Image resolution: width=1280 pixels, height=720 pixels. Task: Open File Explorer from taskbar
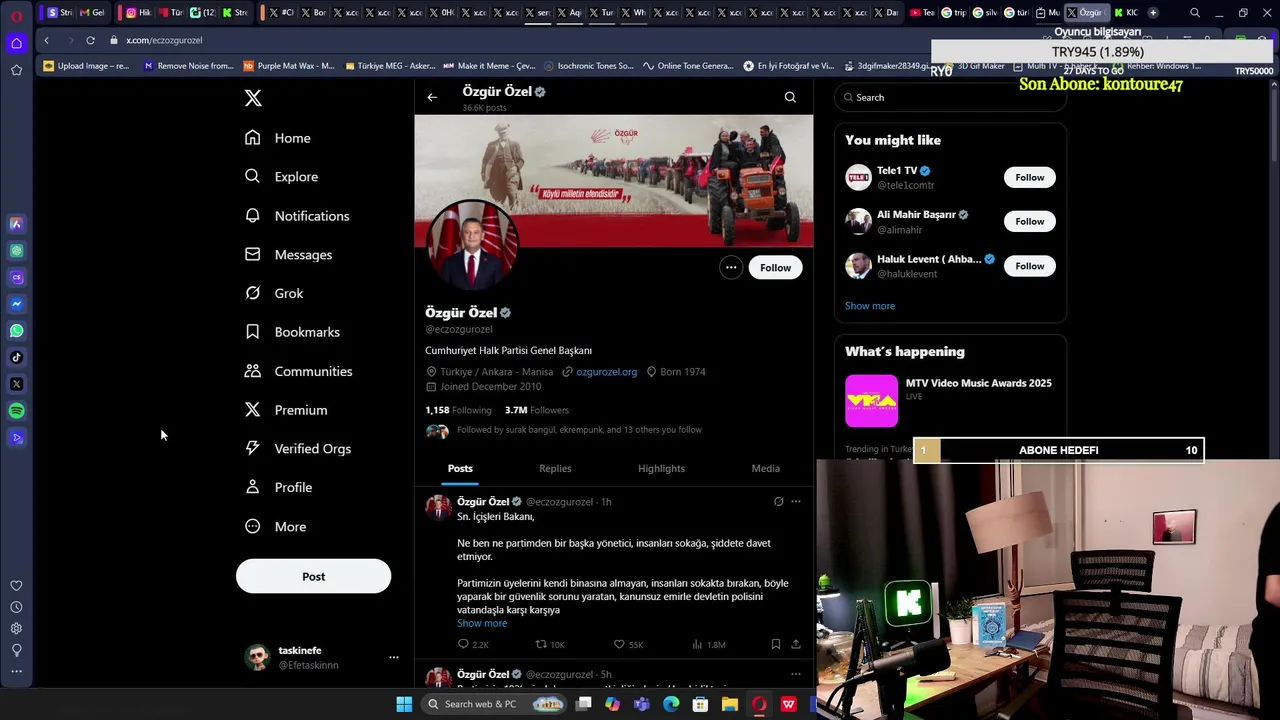pyautogui.click(x=729, y=704)
